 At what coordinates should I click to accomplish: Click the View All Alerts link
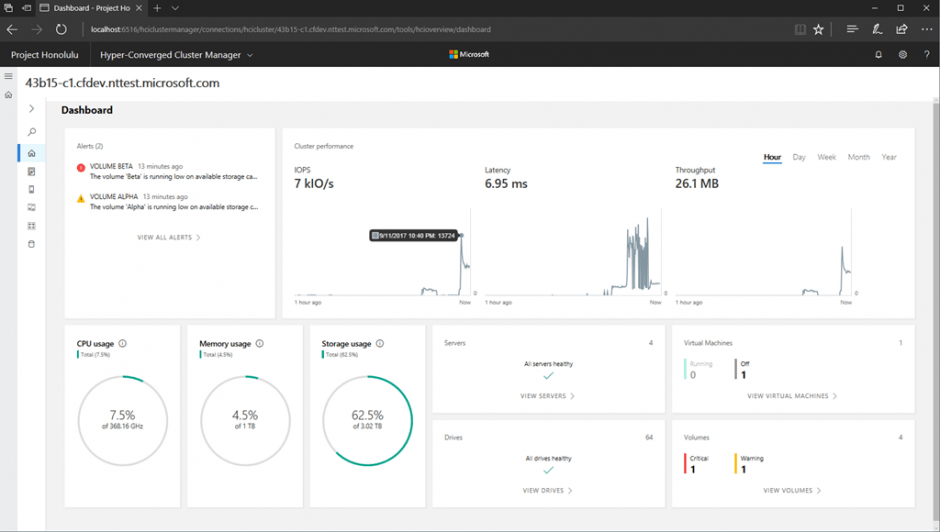(169, 238)
